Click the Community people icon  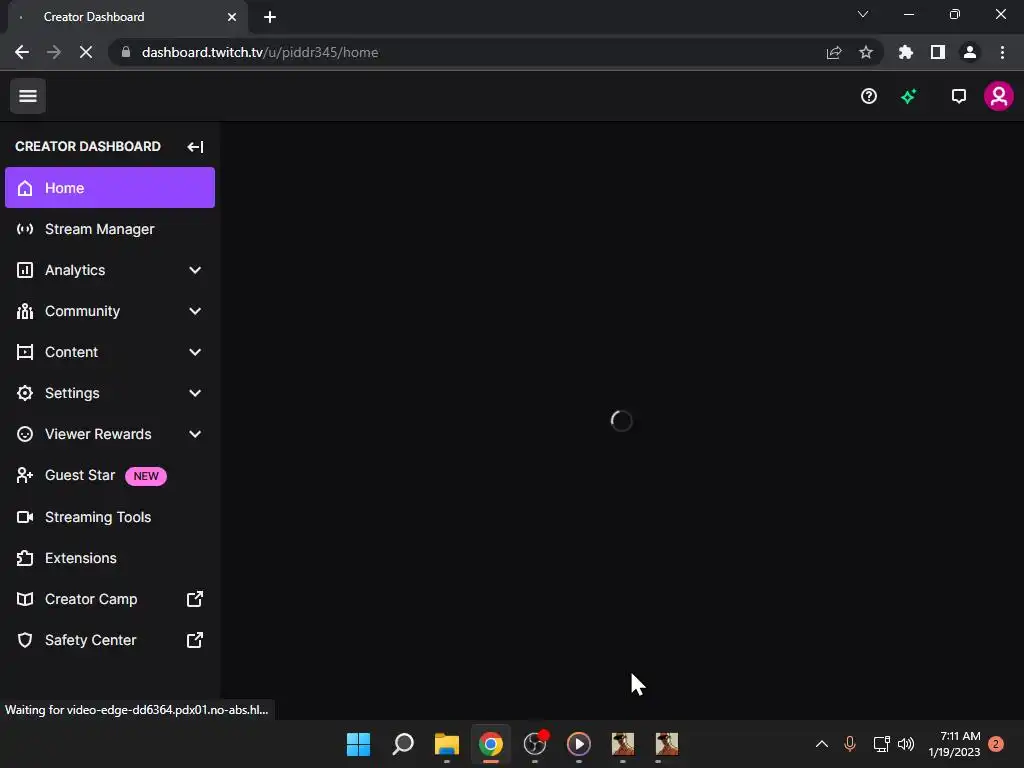pyautogui.click(x=25, y=312)
